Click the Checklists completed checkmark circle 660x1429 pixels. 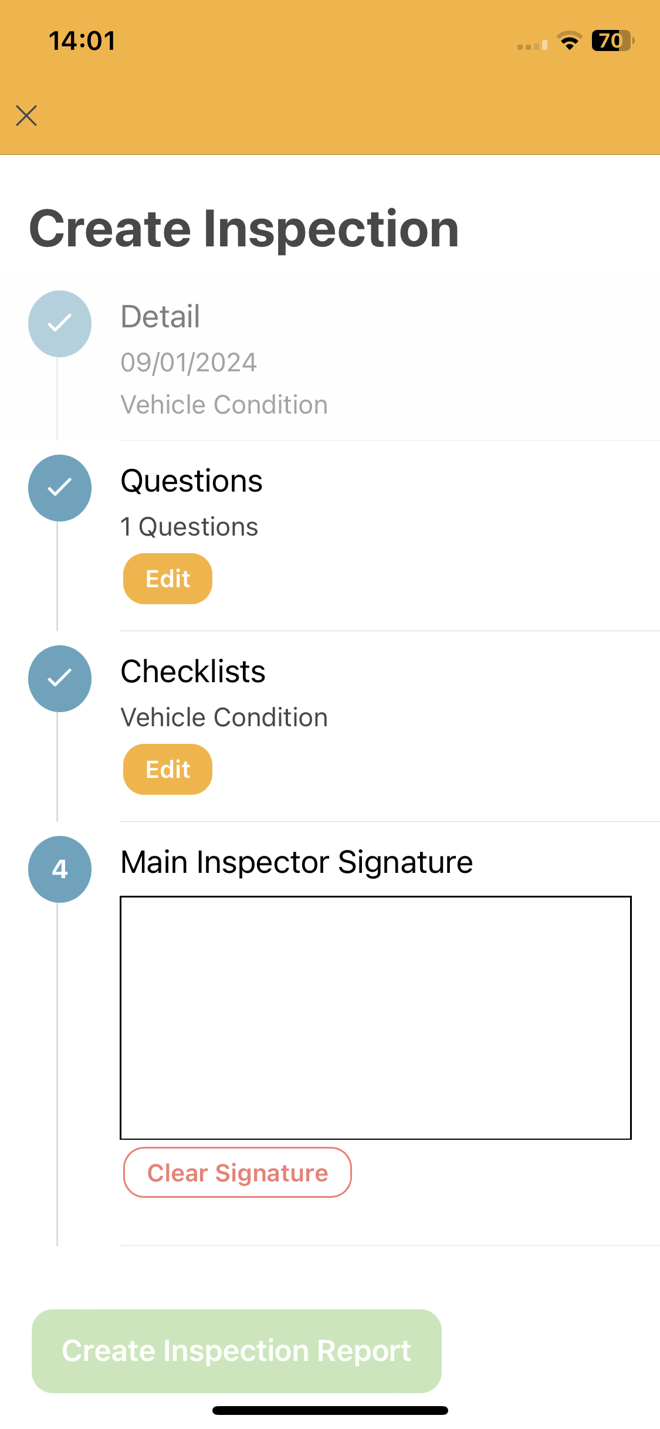tap(59, 679)
